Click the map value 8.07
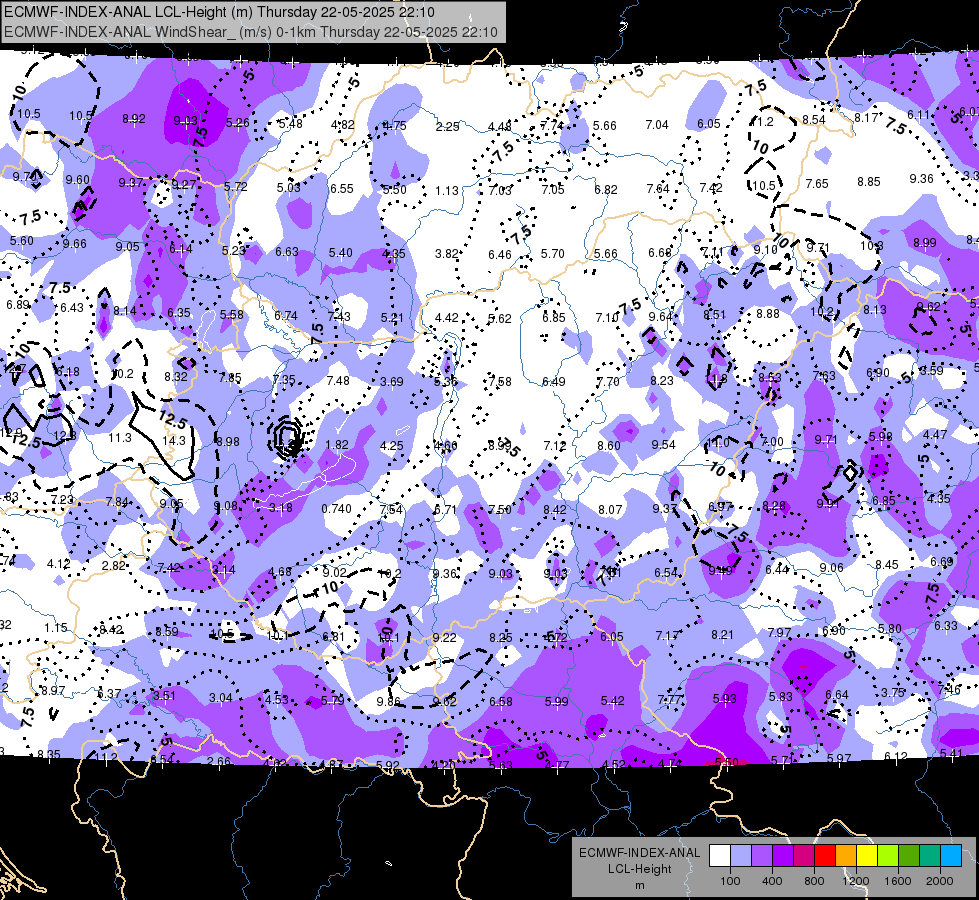The height and width of the screenshot is (900, 979). click(x=610, y=510)
